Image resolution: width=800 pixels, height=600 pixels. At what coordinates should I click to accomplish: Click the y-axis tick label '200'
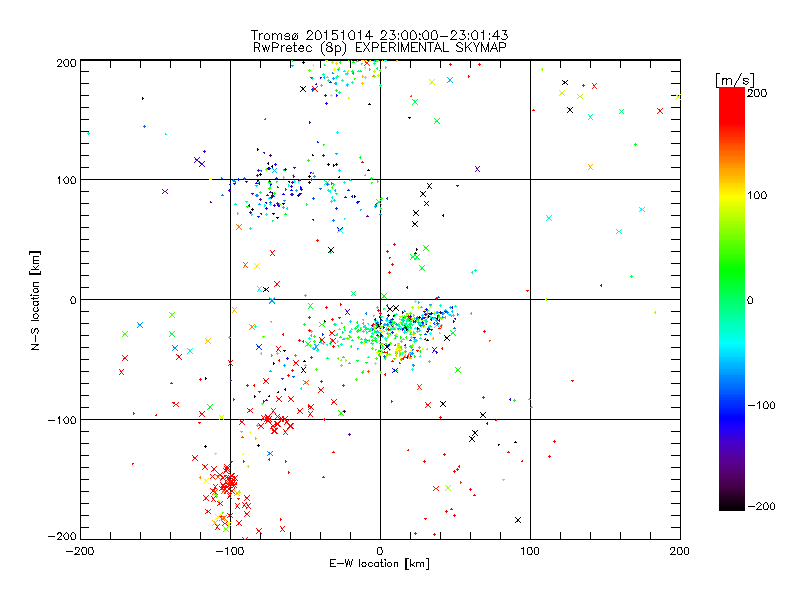(67, 63)
